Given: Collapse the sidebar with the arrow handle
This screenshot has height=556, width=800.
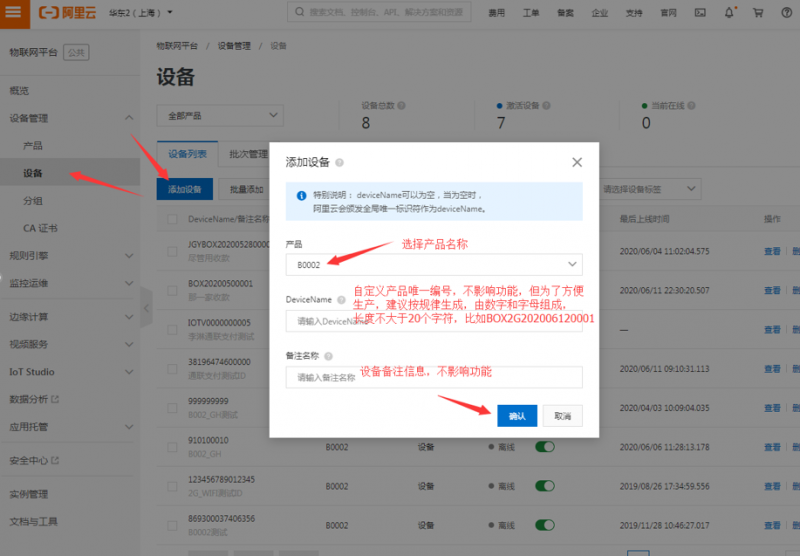Looking at the screenshot, I should (x=146, y=308).
